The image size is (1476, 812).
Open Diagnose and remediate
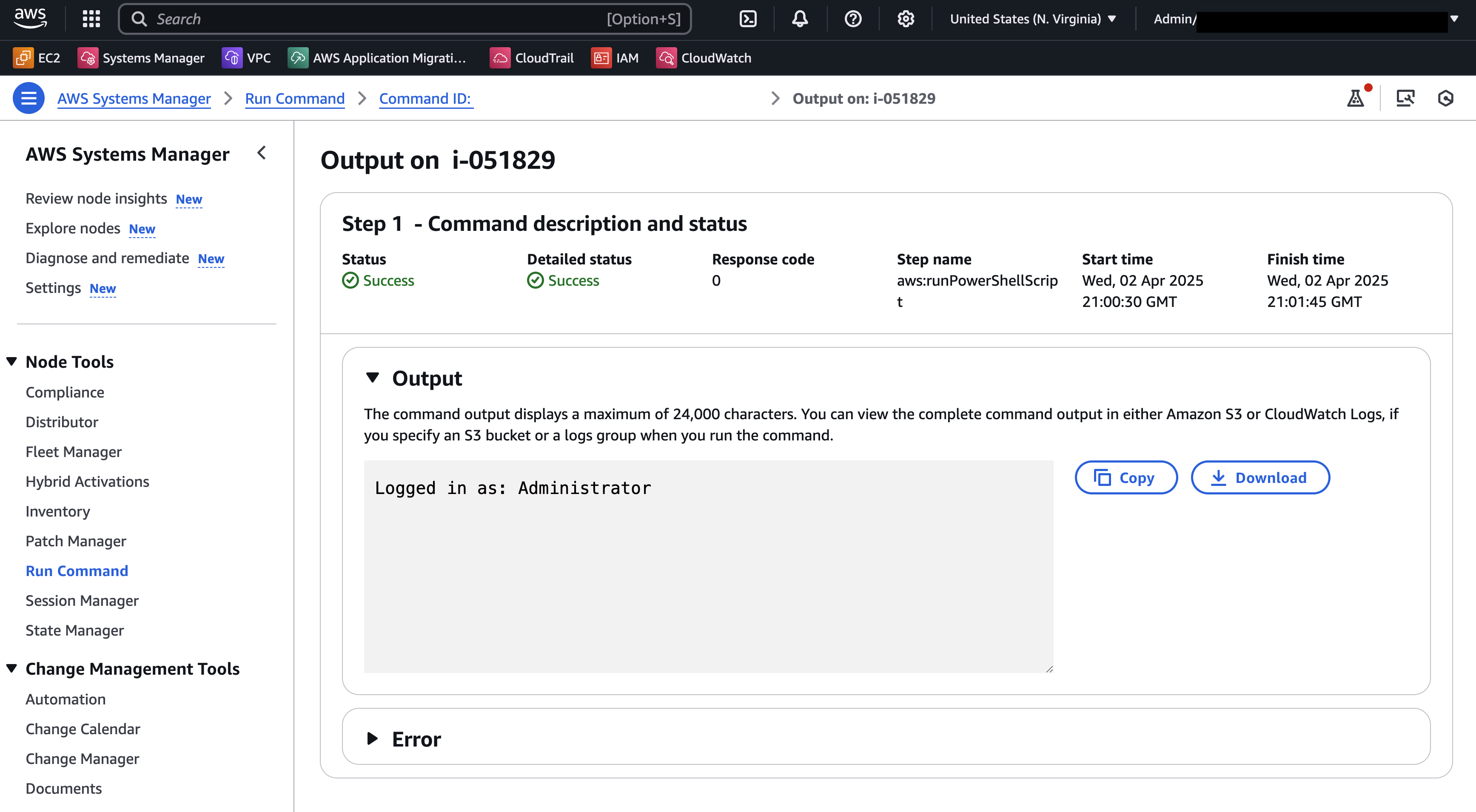(x=107, y=258)
